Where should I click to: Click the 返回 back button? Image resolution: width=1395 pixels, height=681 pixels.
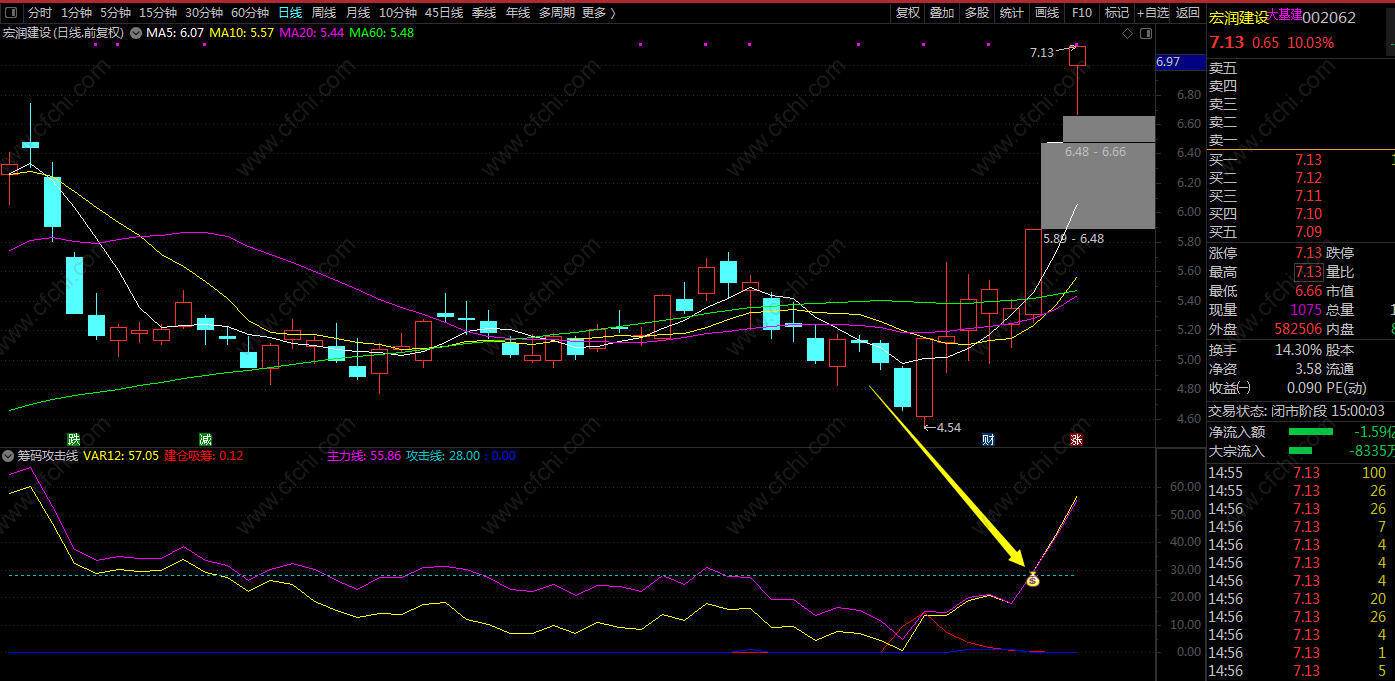[x=1188, y=13]
